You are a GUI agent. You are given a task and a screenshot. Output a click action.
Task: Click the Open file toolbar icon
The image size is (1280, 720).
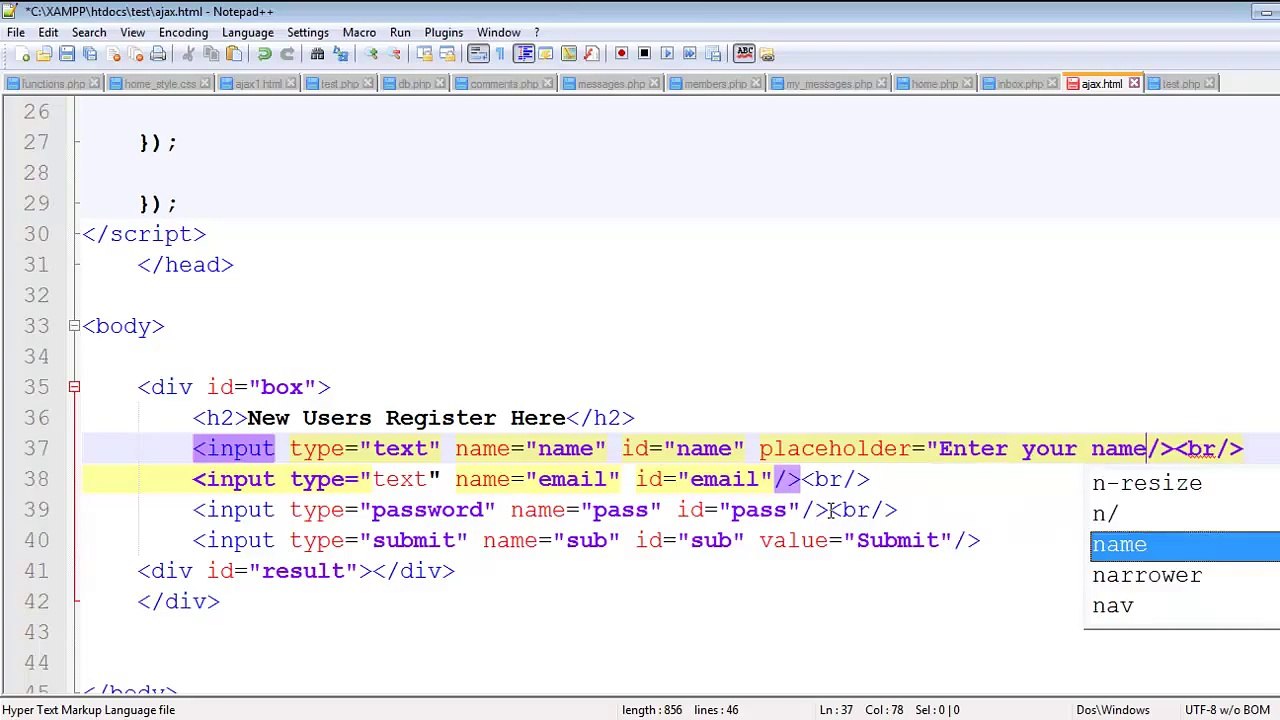click(x=44, y=54)
